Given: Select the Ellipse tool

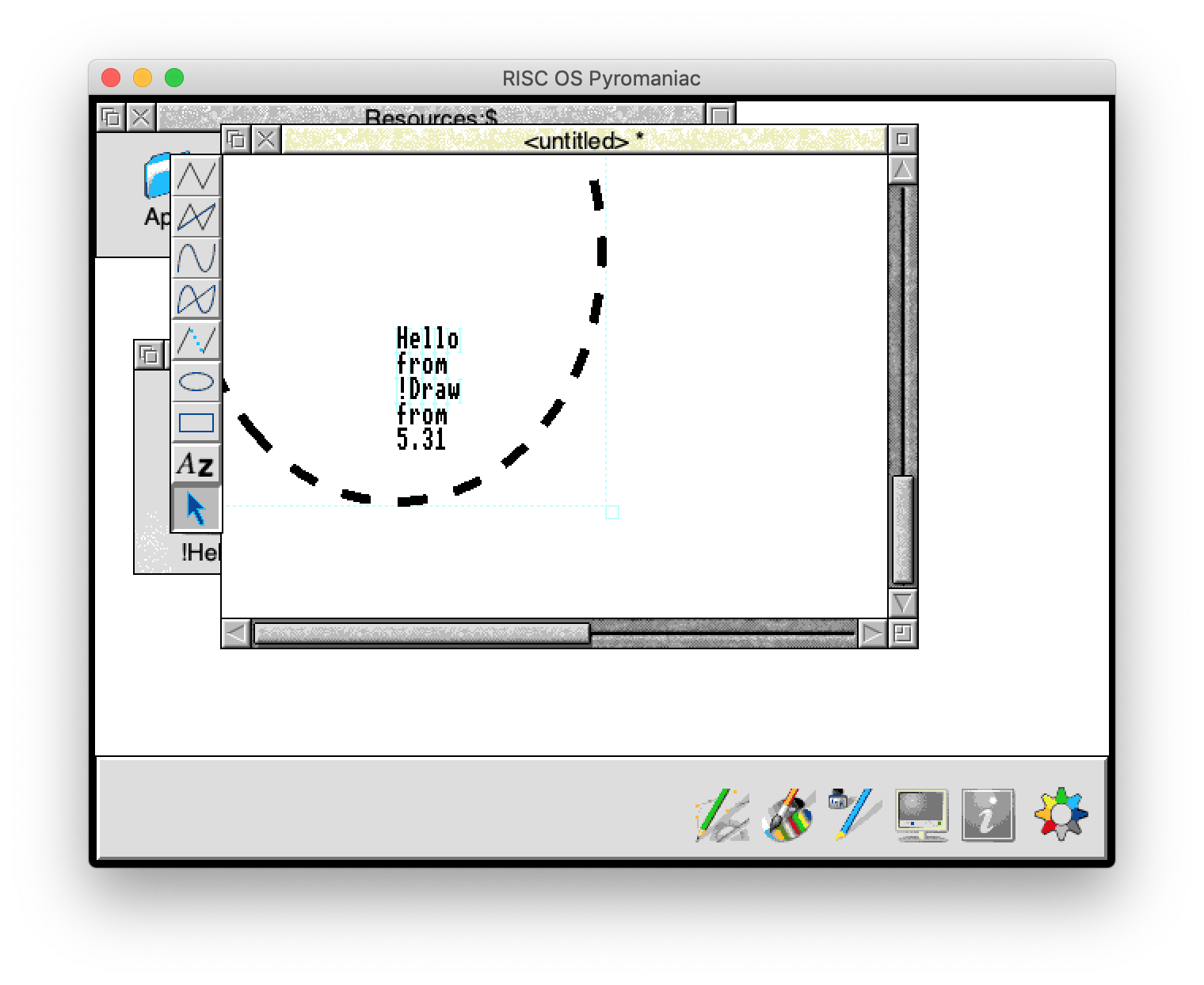Looking at the screenshot, I should click(196, 382).
